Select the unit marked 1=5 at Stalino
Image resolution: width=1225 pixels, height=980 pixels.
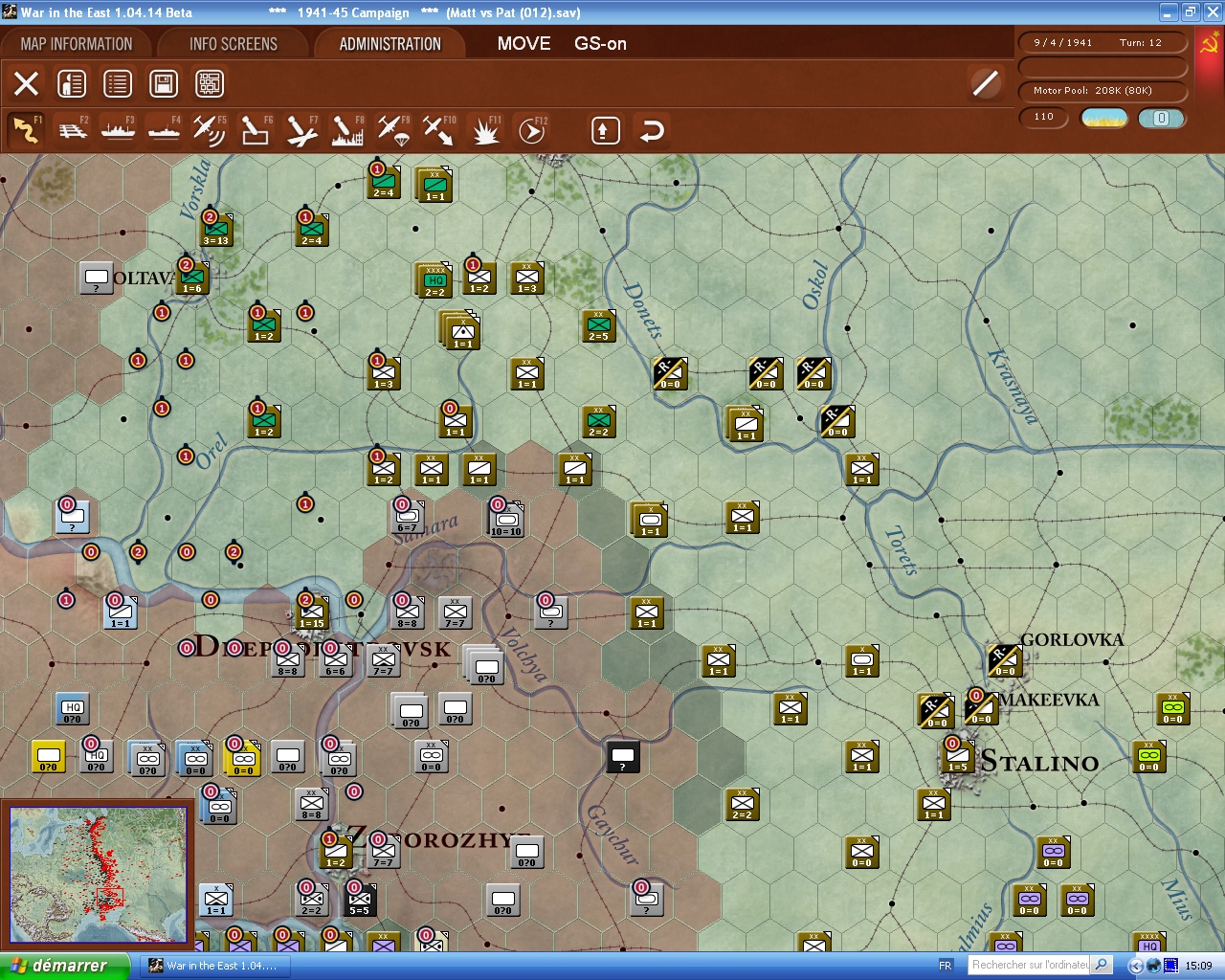coord(958,756)
